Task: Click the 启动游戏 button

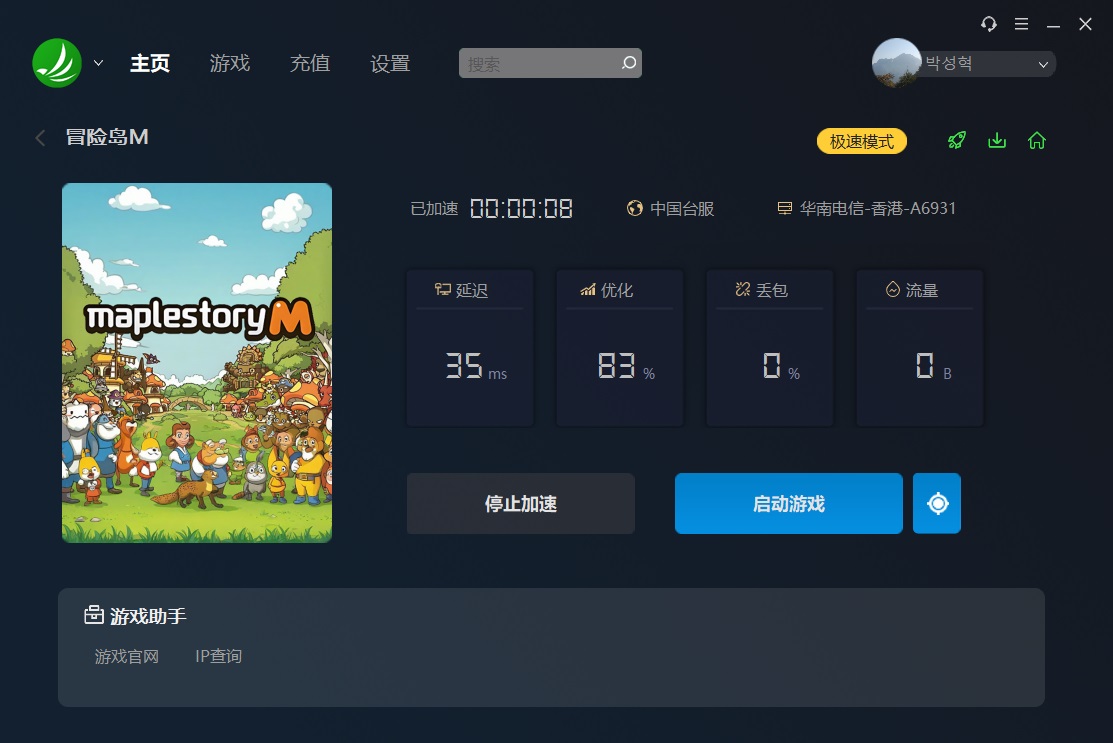Action: coord(789,503)
